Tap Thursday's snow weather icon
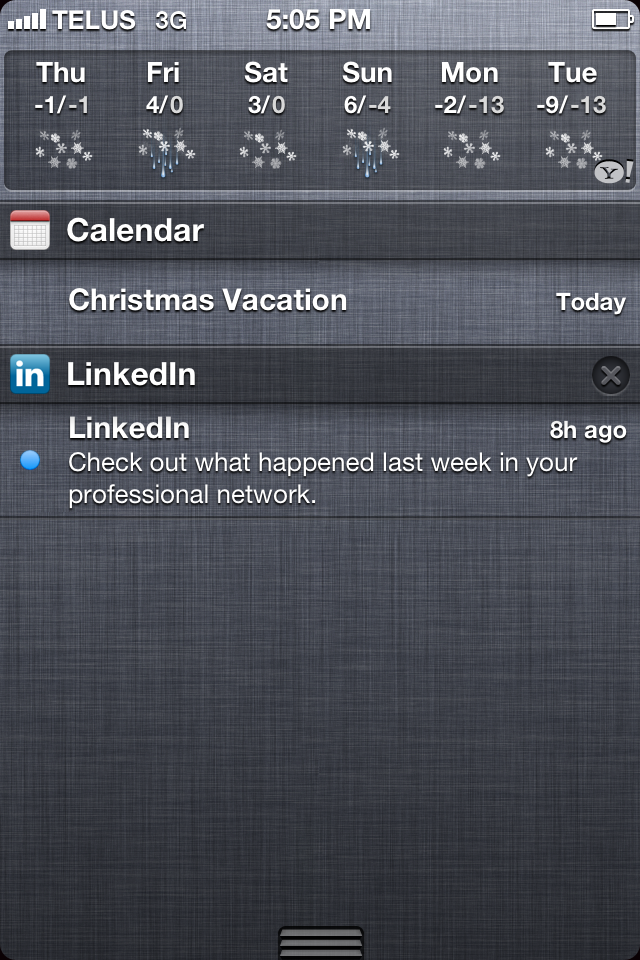Screen dimensions: 640x960 pos(63,150)
